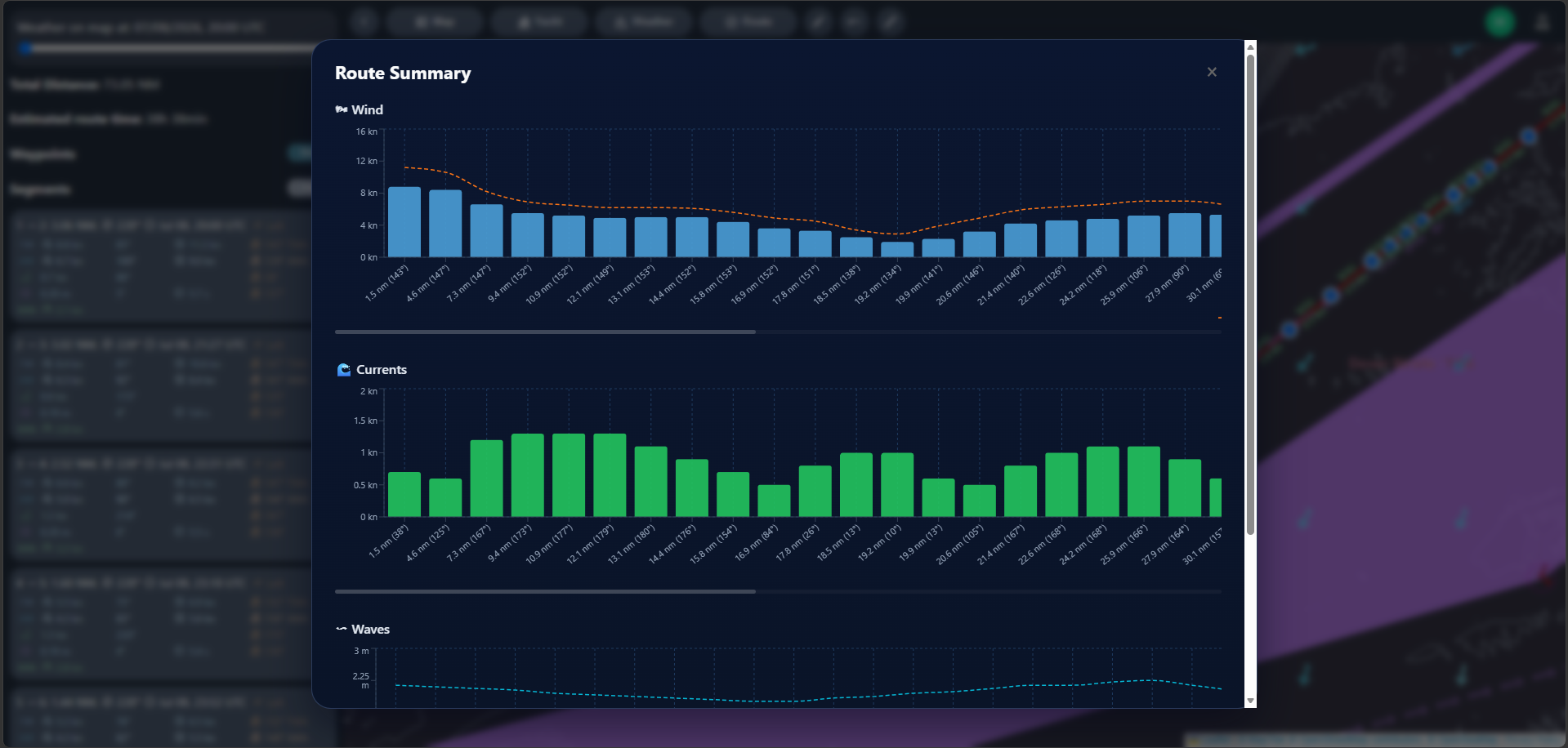Click the '12.1 nm (179°)' currents axis label
Viewport: 1568px width, 748px height.
pos(591,544)
